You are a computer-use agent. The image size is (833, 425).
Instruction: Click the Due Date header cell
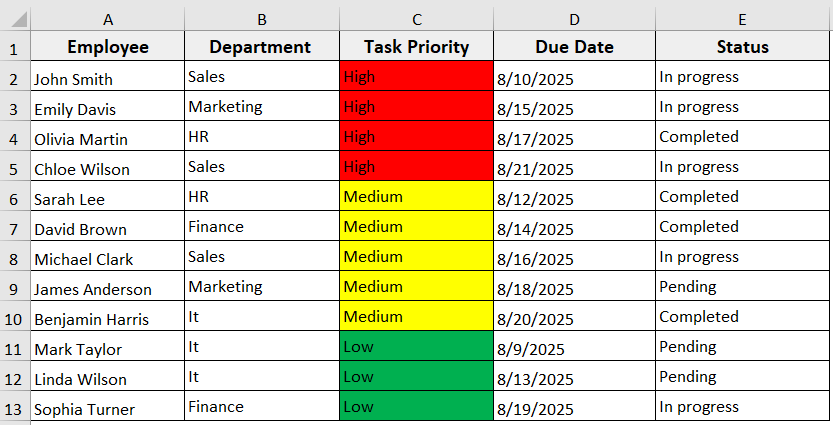click(574, 47)
